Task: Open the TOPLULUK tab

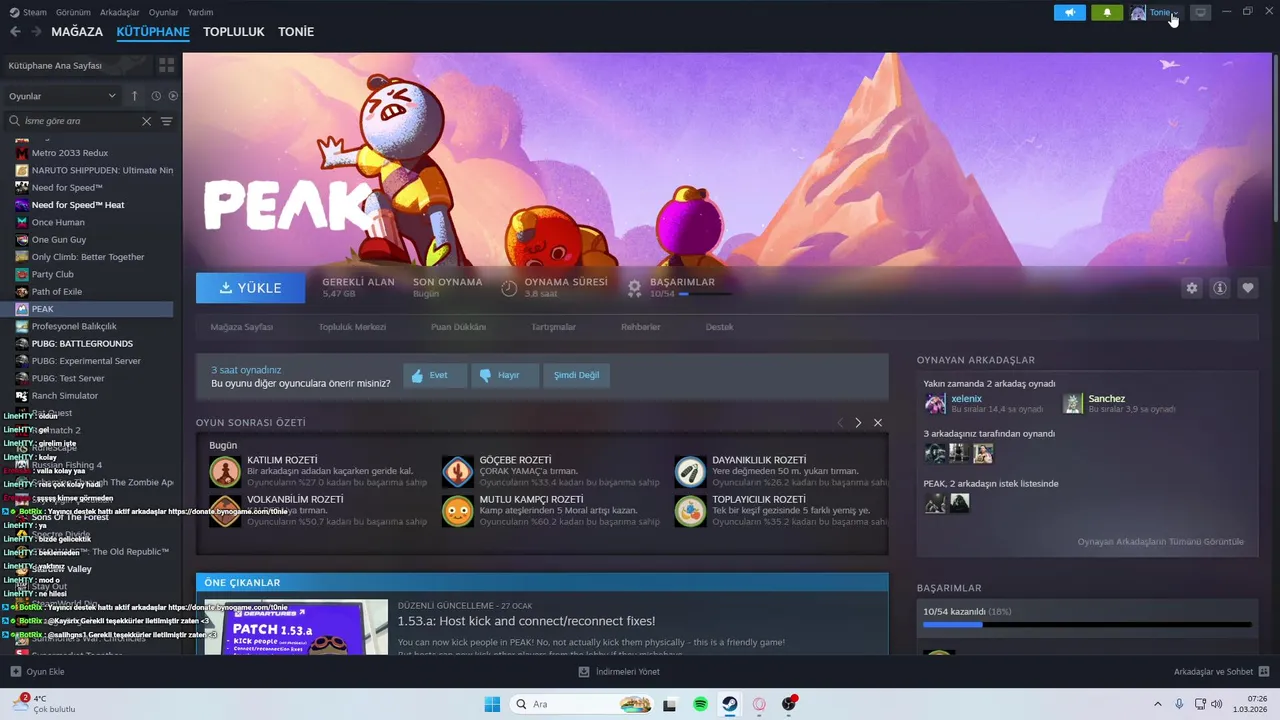Action: pyautogui.click(x=234, y=31)
